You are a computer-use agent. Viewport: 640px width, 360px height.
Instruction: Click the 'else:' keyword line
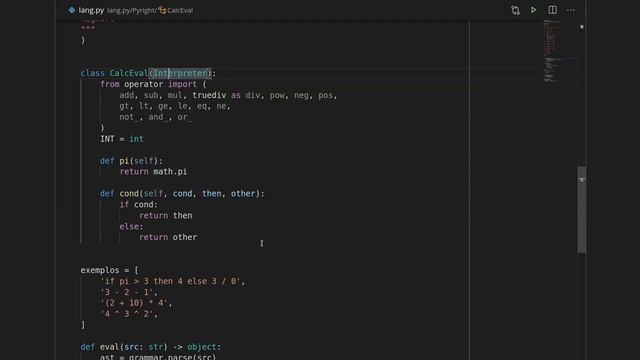[131, 227]
